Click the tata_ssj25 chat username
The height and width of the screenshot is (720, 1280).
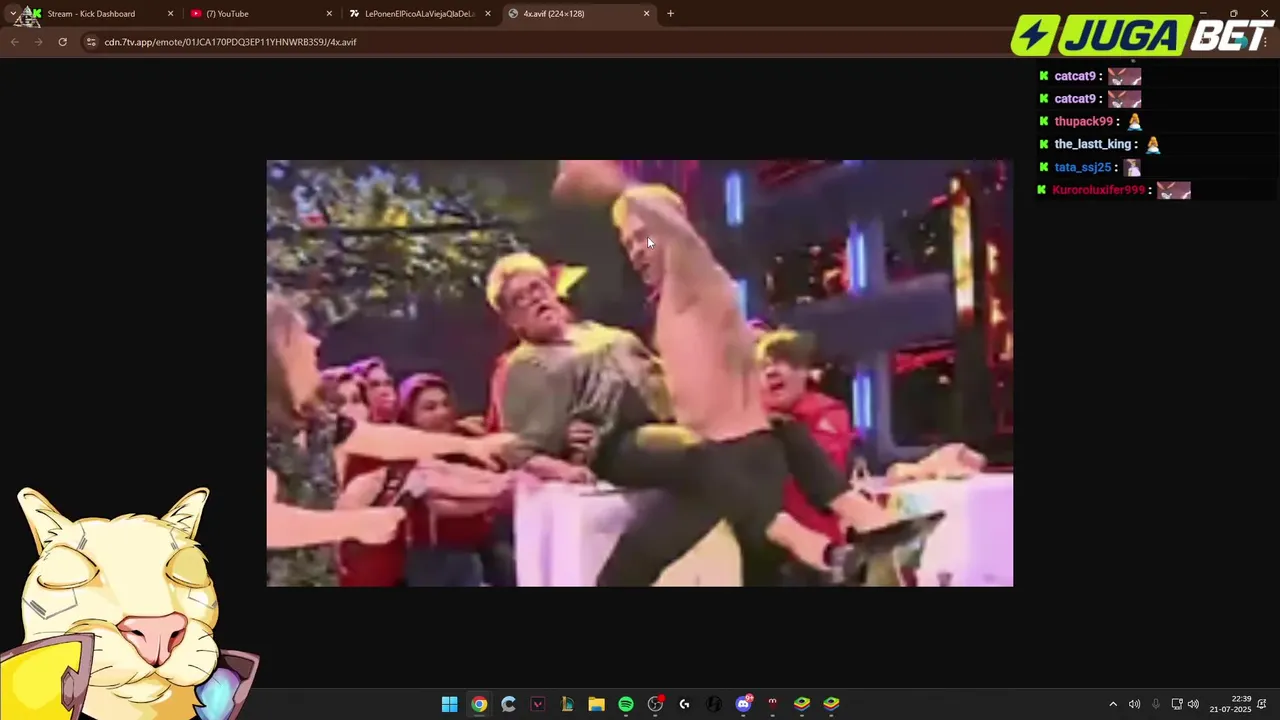tap(1082, 167)
